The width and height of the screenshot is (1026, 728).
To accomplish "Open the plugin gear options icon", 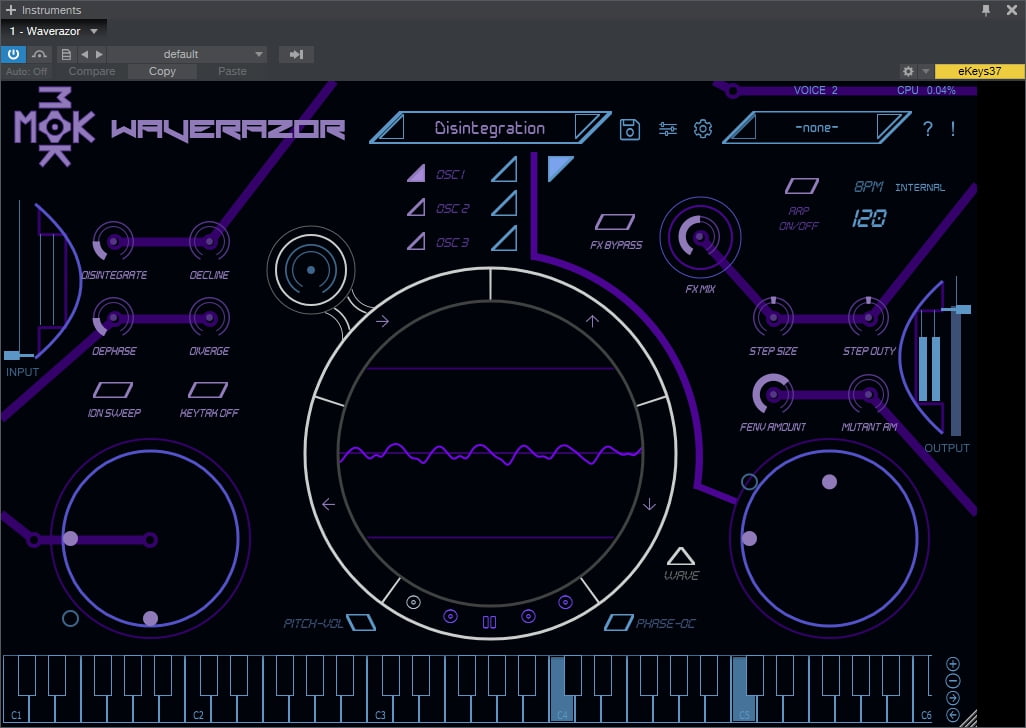I will 908,71.
